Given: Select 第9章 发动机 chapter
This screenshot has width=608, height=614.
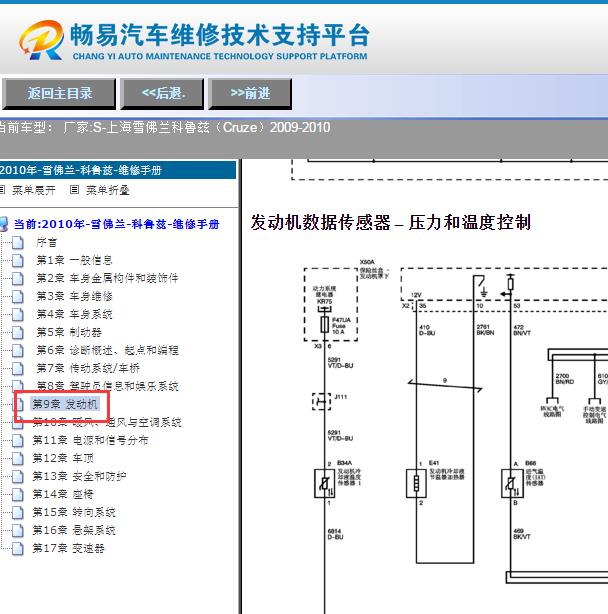Looking at the screenshot, I should 65,404.
